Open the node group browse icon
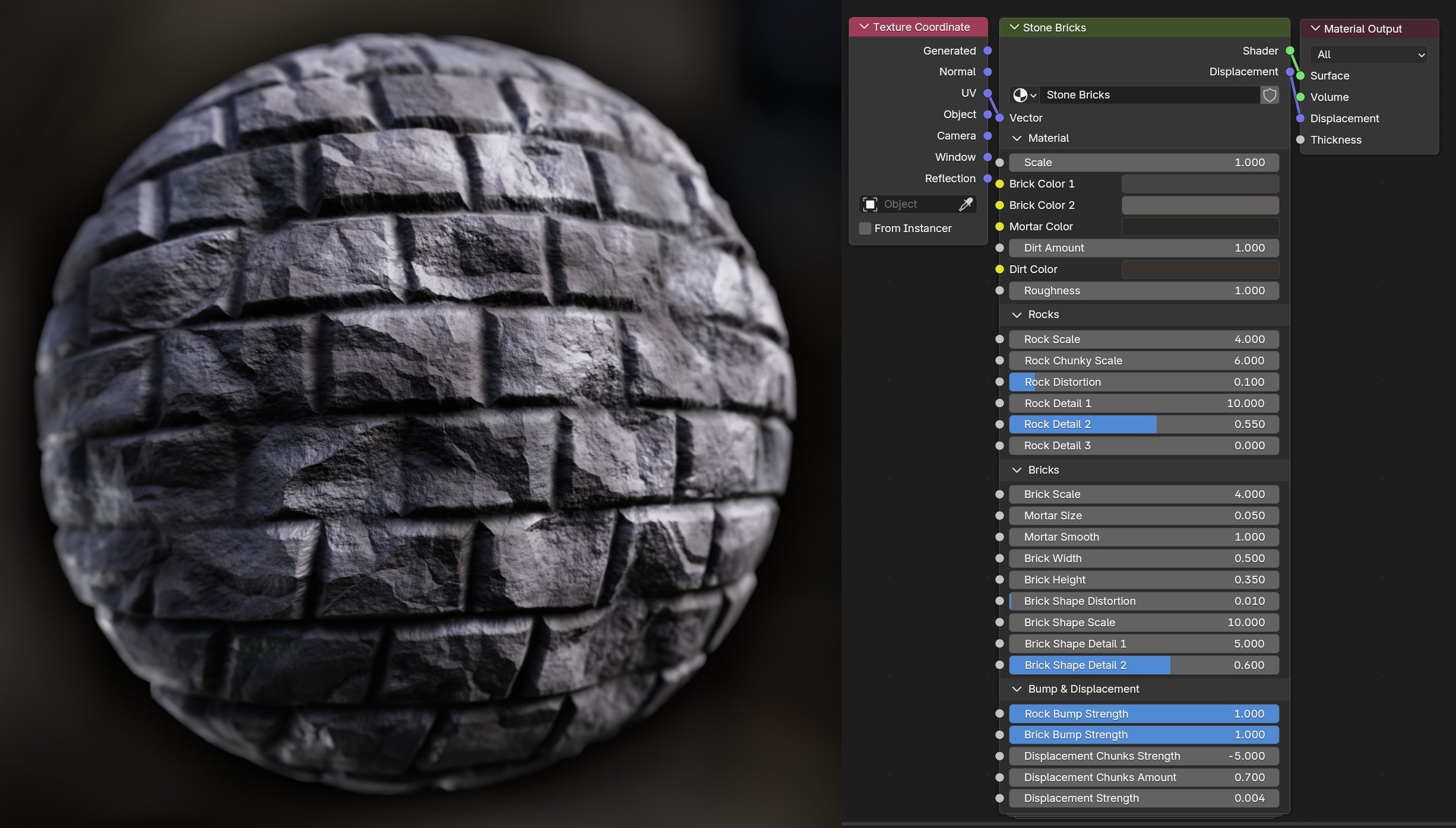Viewport: 1456px width, 828px height. tap(1024, 95)
